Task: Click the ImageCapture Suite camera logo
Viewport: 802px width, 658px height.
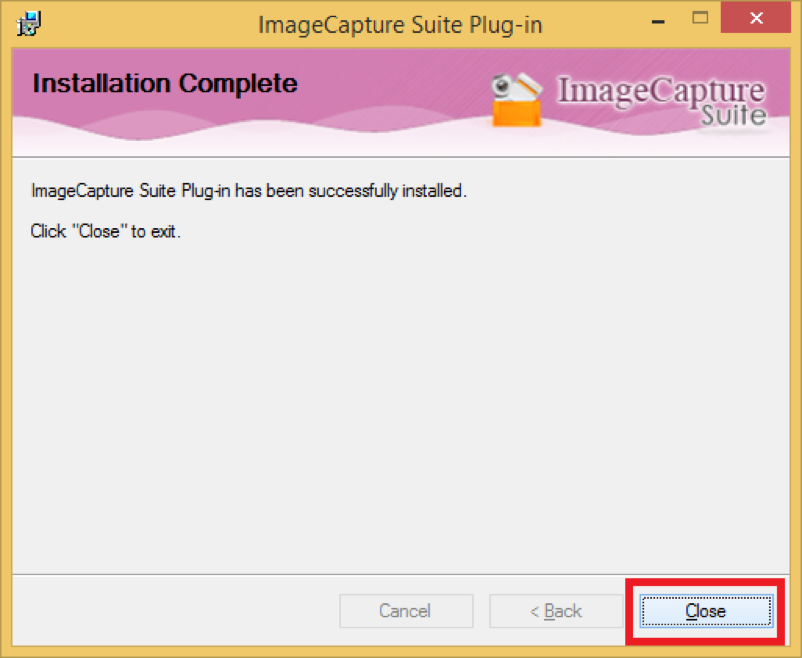Action: click(x=517, y=99)
